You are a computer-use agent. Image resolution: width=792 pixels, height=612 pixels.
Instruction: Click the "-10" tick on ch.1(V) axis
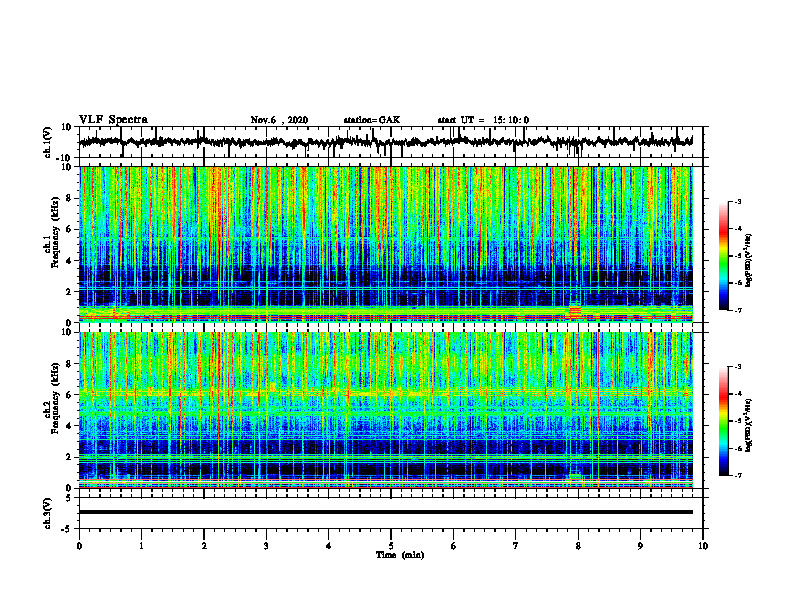[x=65, y=158]
